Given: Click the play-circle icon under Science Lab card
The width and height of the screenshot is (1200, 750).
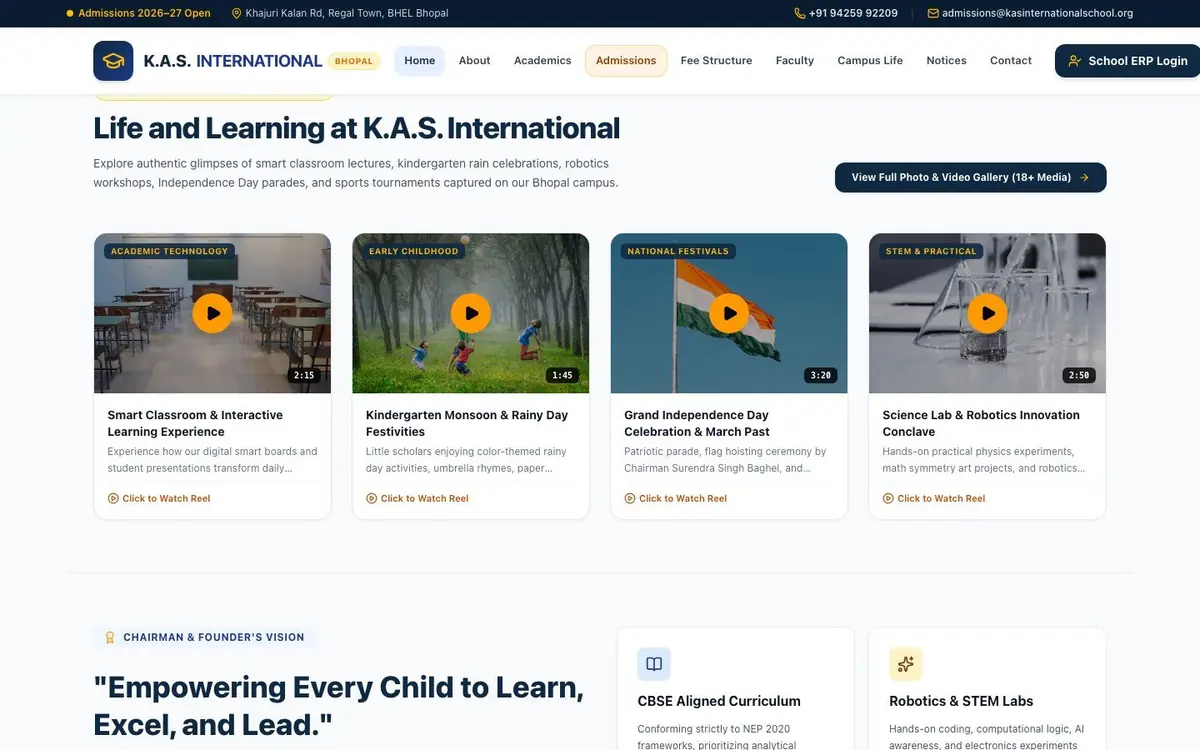Looking at the screenshot, I should point(888,498).
